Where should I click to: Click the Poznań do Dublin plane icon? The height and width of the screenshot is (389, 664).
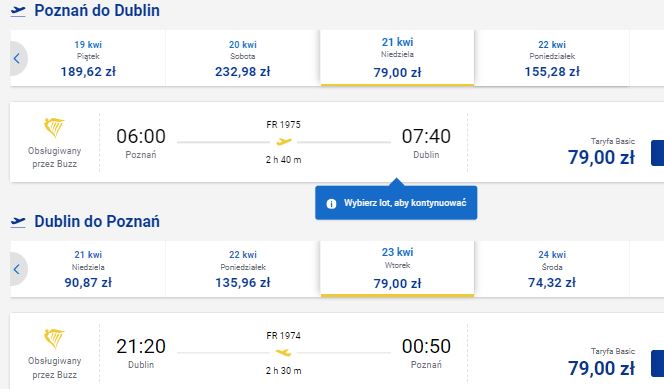point(18,11)
